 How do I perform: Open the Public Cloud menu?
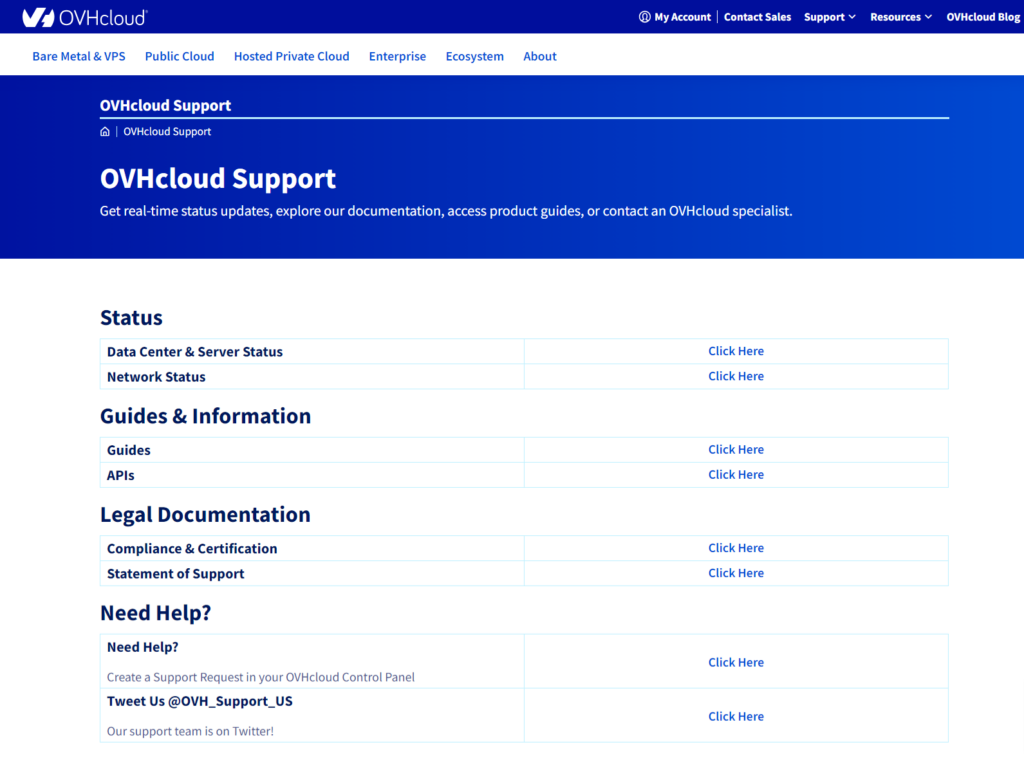tap(179, 56)
